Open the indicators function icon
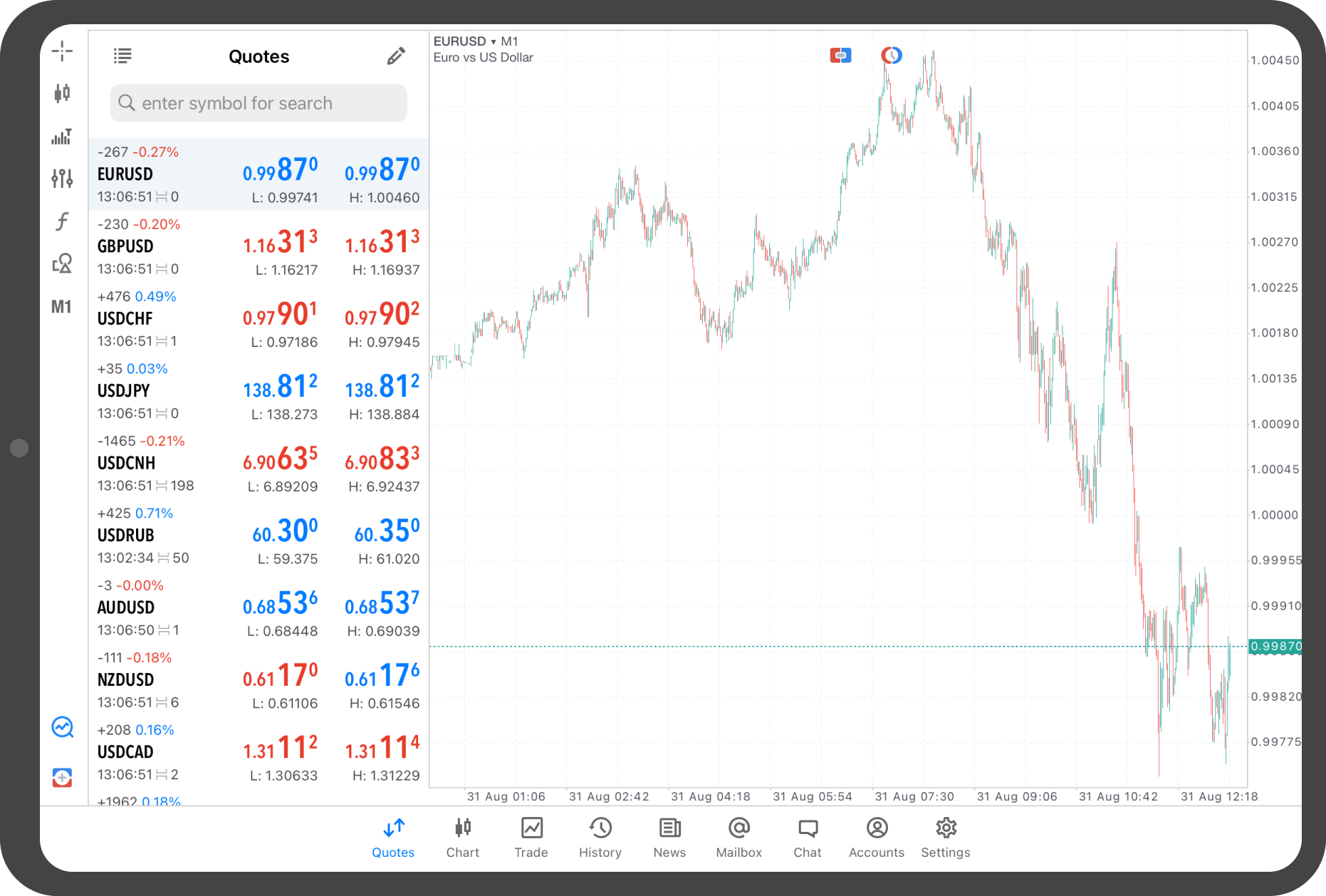This screenshot has height=896, width=1326. pyautogui.click(x=62, y=222)
